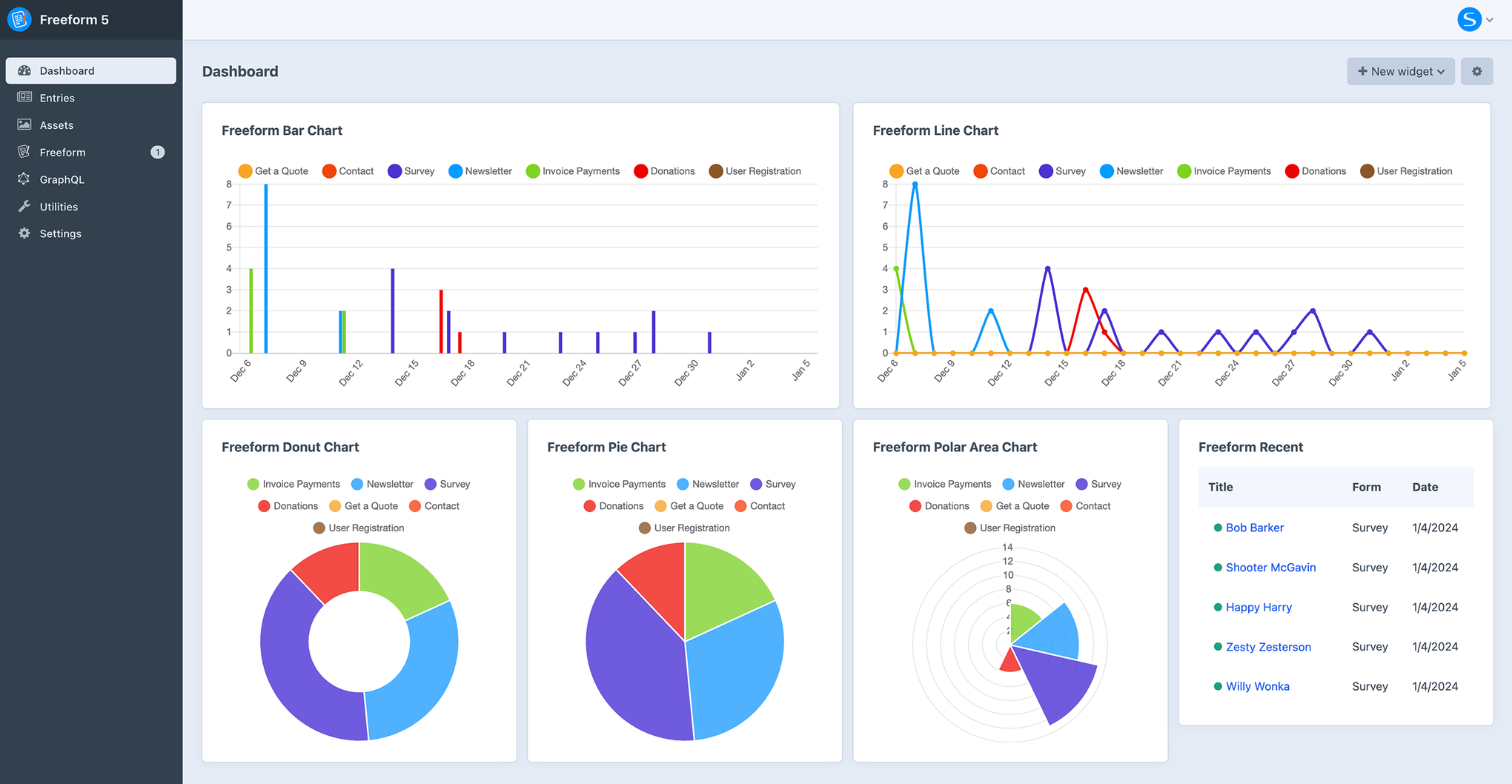Click the Freeform 5 header logo
This screenshot has width=1512, height=784.
point(59,19)
